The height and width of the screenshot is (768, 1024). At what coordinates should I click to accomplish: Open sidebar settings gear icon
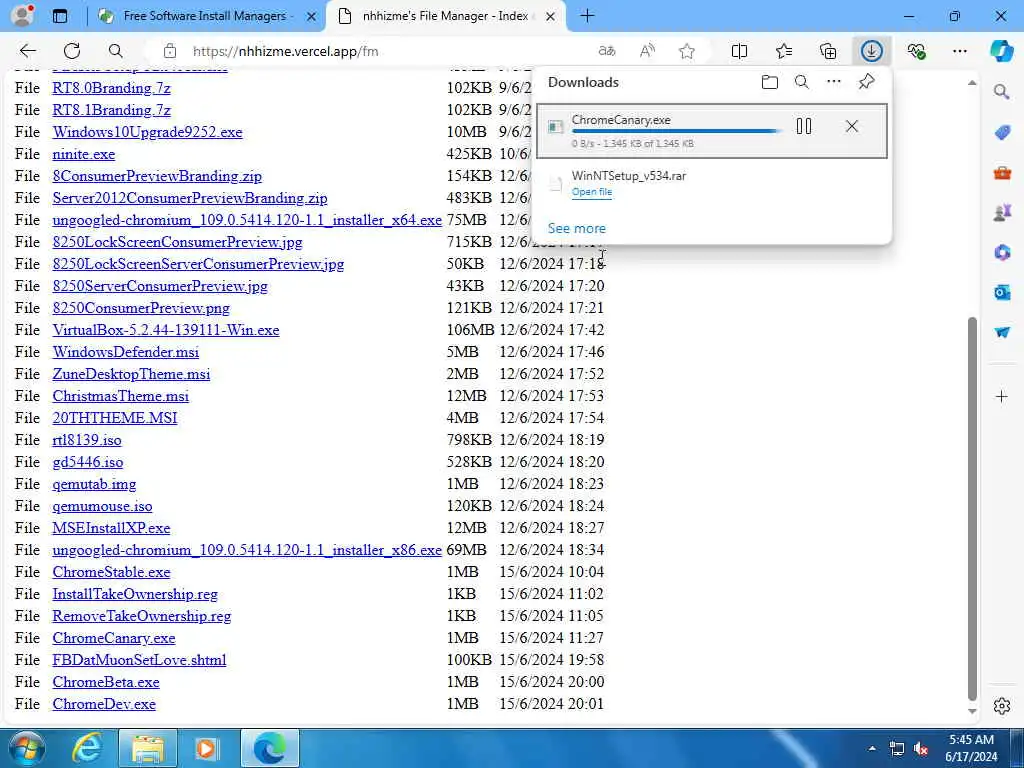[1002, 706]
